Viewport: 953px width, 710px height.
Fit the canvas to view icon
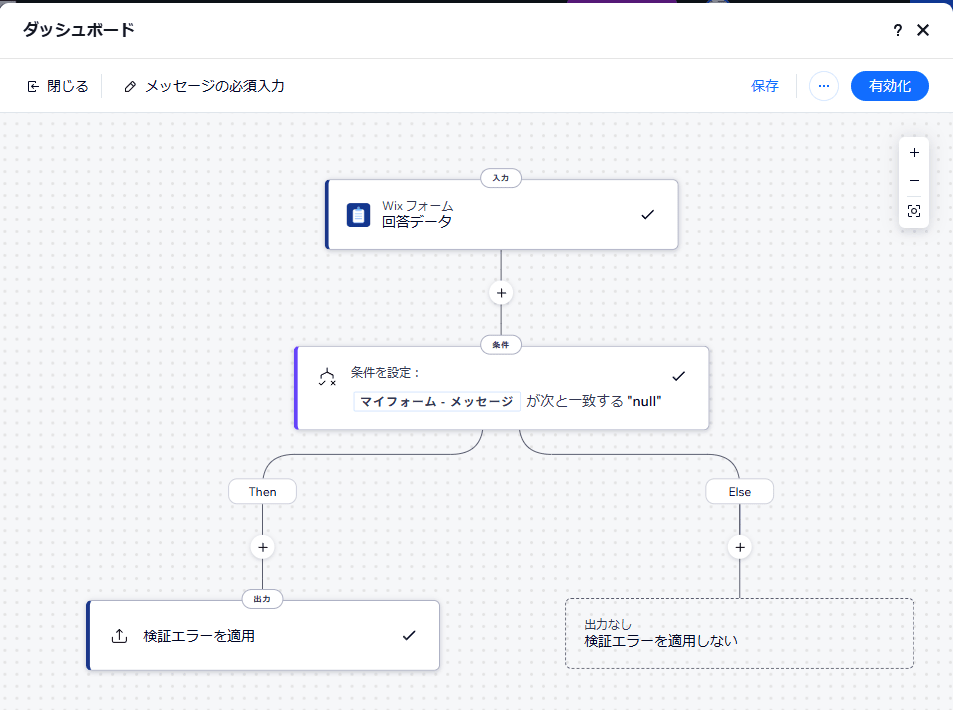914,211
